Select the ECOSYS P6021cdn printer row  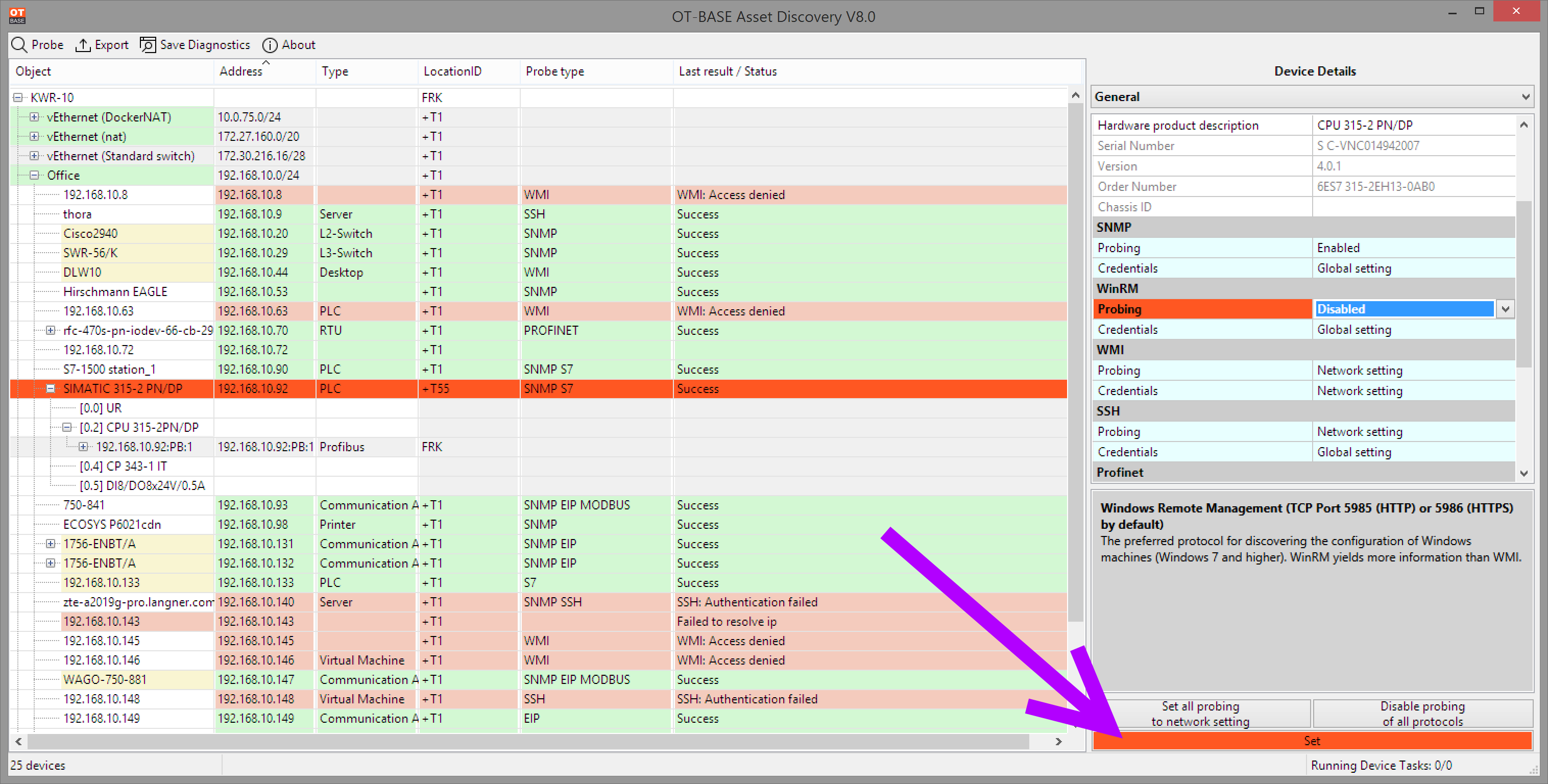coord(539,525)
